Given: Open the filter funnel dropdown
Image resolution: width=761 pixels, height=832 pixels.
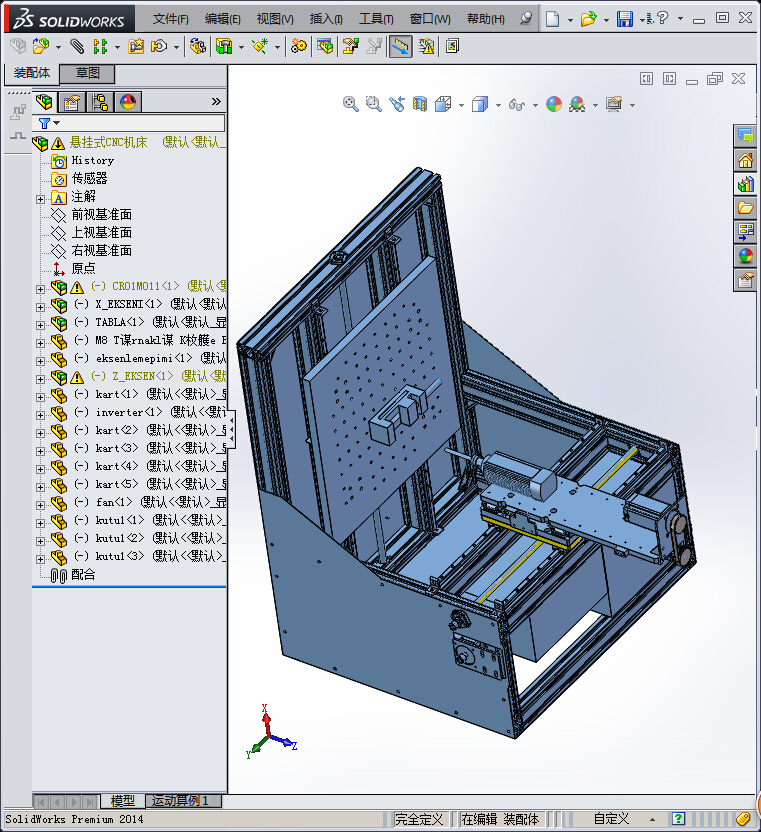Looking at the screenshot, I should coord(49,123).
